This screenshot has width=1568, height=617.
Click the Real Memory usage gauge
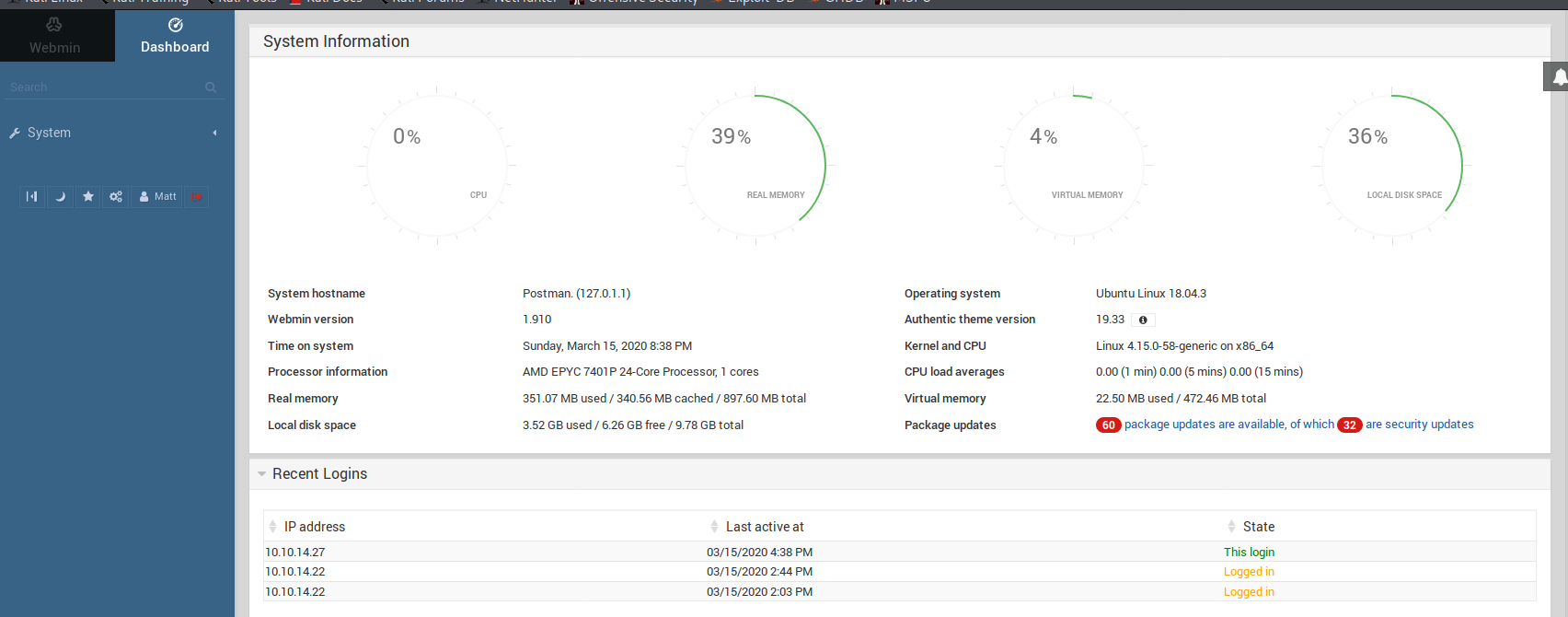755,166
